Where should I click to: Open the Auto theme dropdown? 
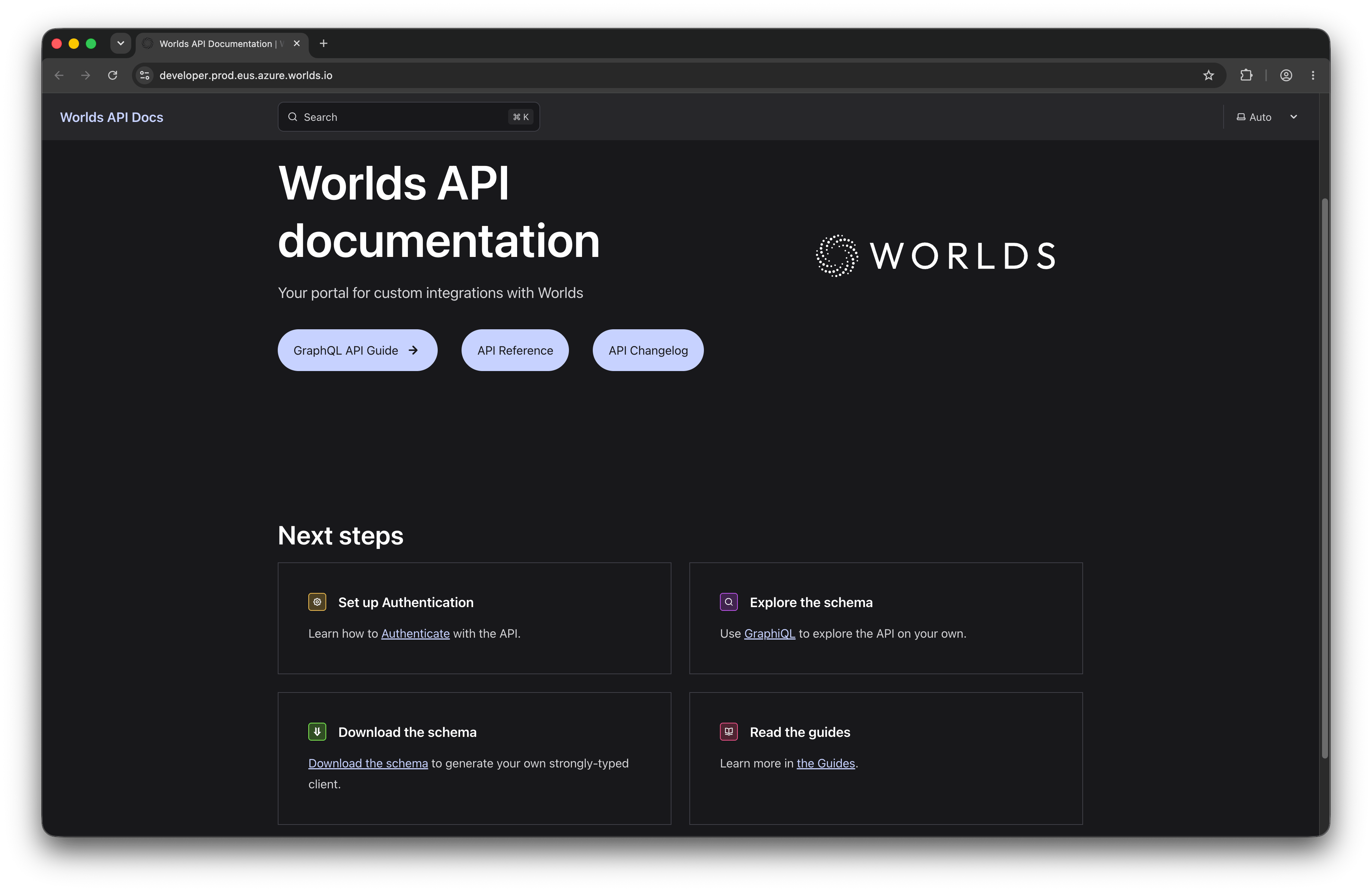[x=1266, y=117]
